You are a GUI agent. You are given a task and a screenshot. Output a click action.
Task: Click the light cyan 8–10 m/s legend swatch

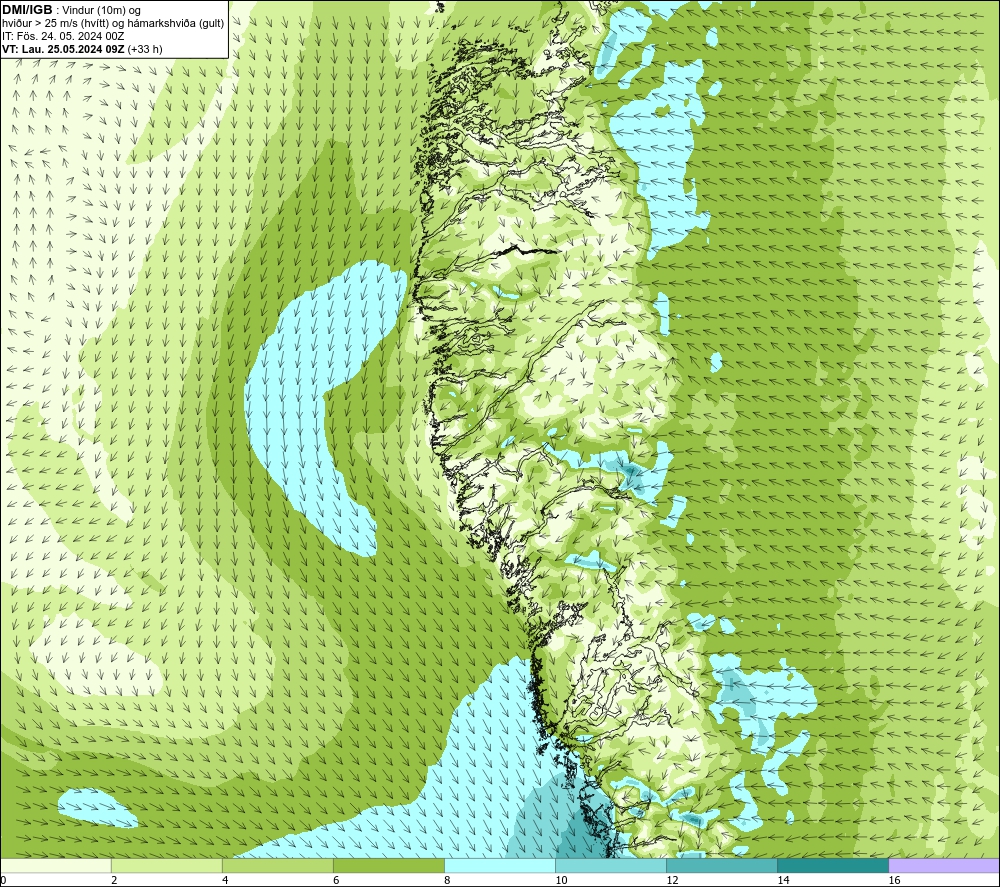499,866
